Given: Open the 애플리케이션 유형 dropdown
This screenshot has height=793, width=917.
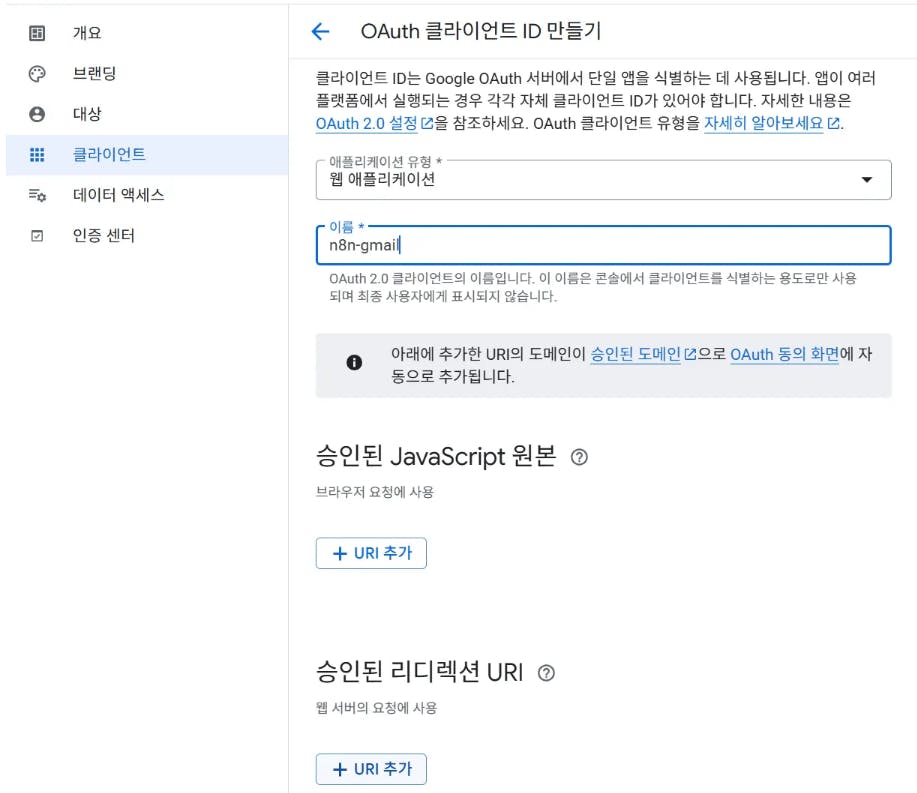Looking at the screenshot, I should coord(604,180).
